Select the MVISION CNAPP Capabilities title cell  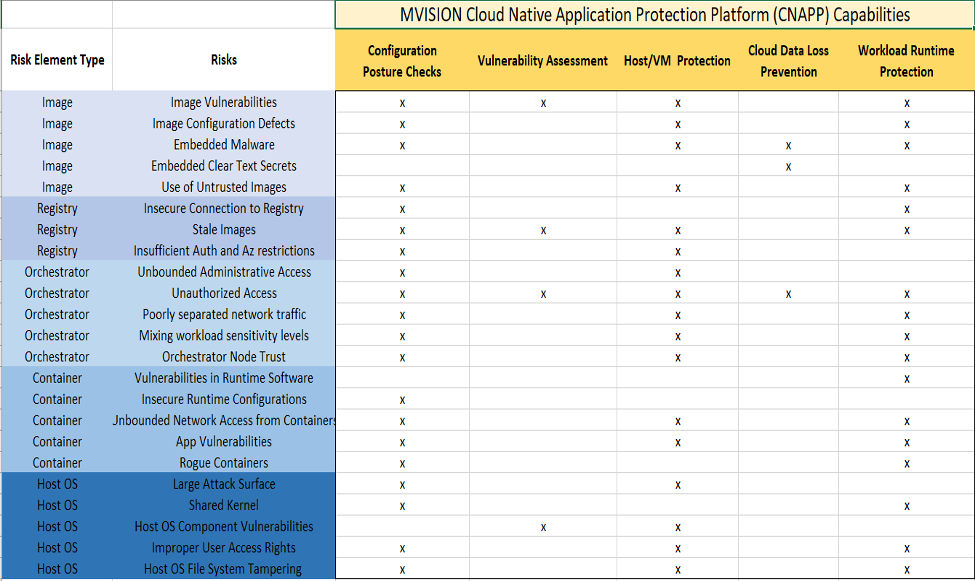654,15
